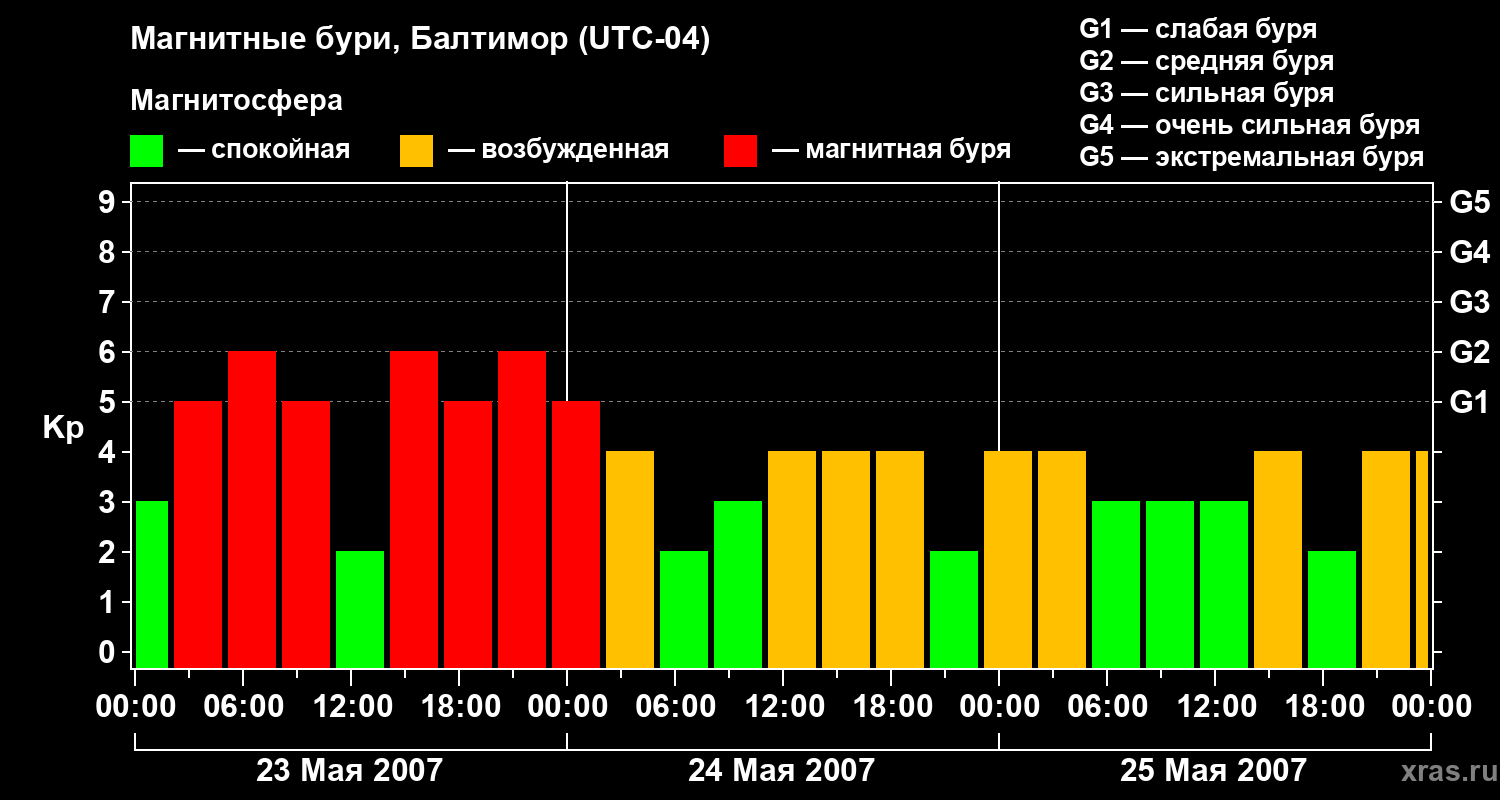Select the green Kp 3 bar on 24 Мая

pos(738,584)
